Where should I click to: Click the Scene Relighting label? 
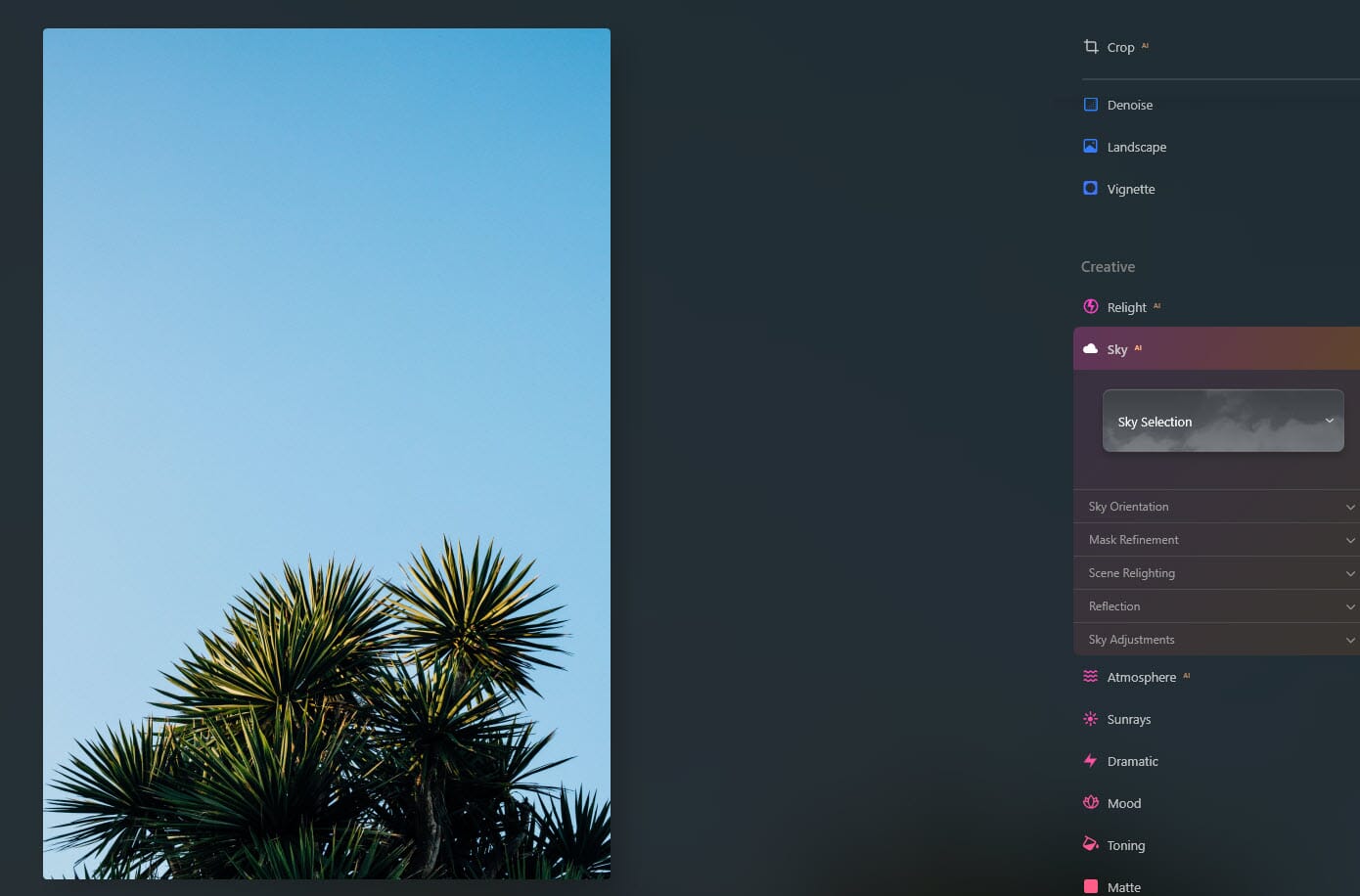1132,573
